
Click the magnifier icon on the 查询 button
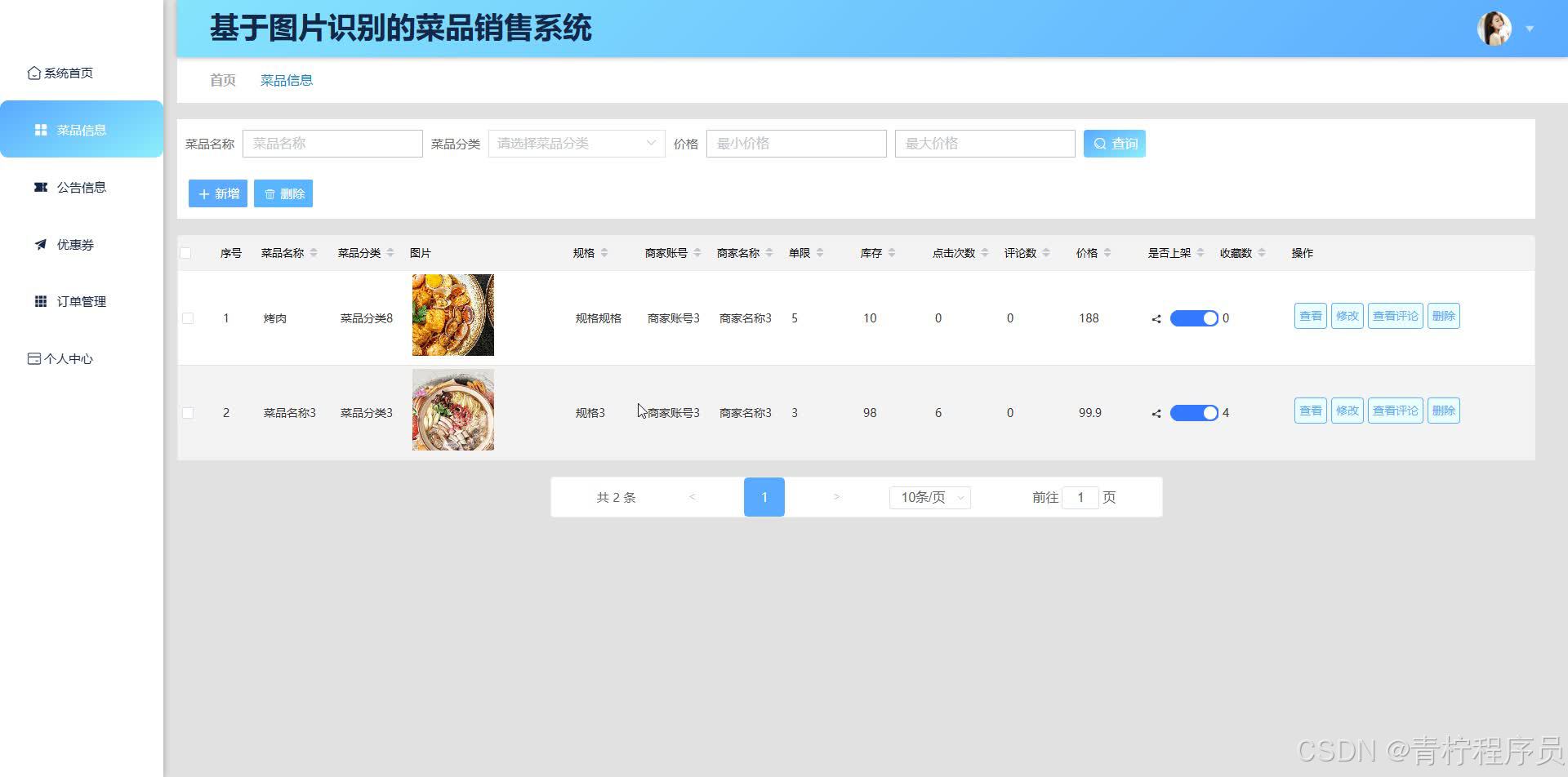(1100, 143)
